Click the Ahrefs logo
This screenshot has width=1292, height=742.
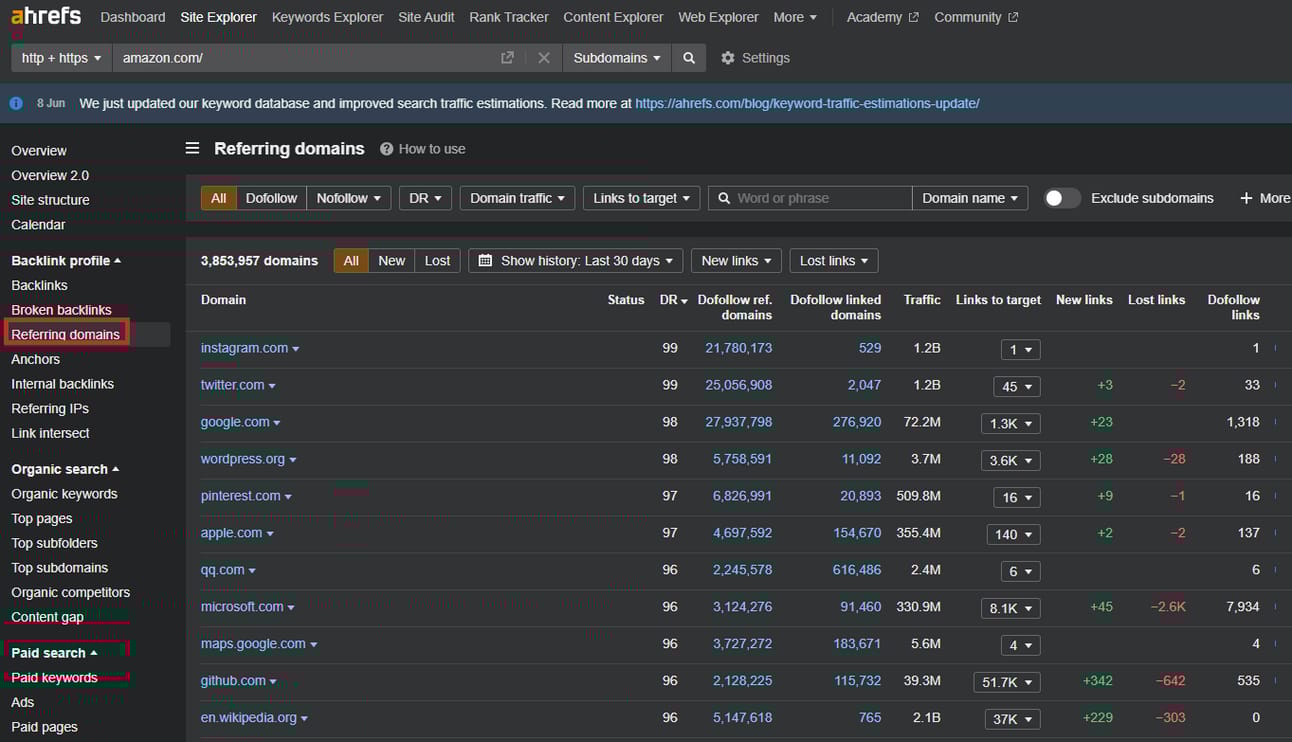click(x=47, y=17)
